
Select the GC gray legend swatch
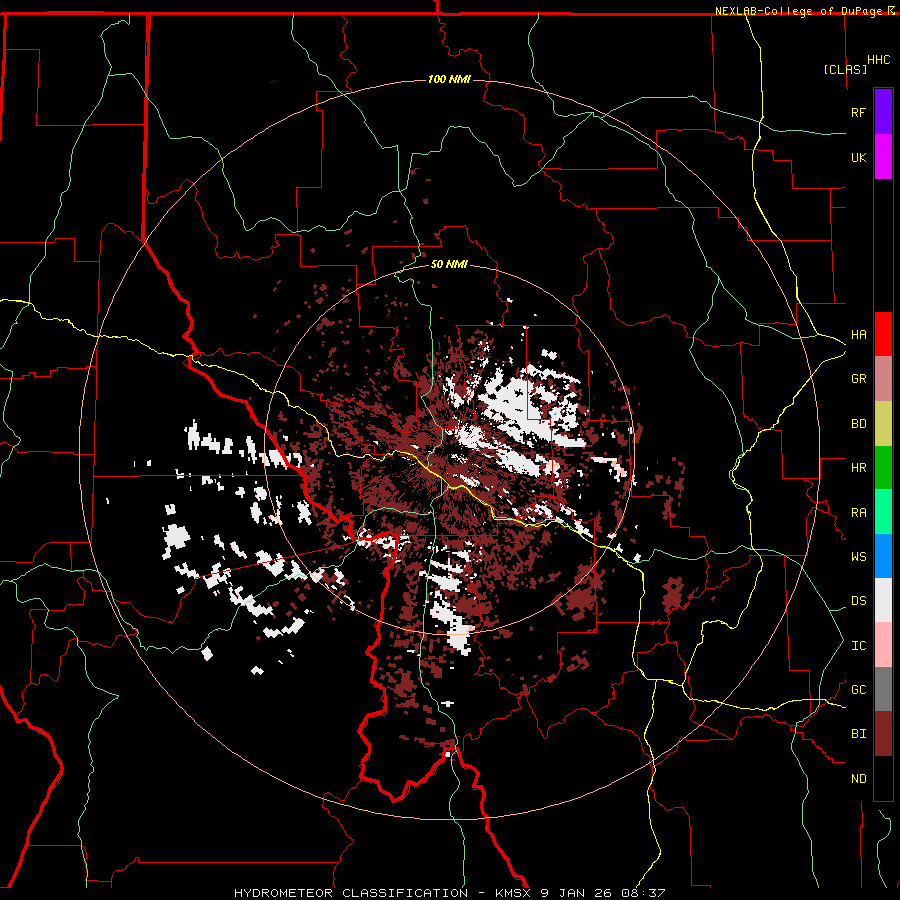point(883,689)
